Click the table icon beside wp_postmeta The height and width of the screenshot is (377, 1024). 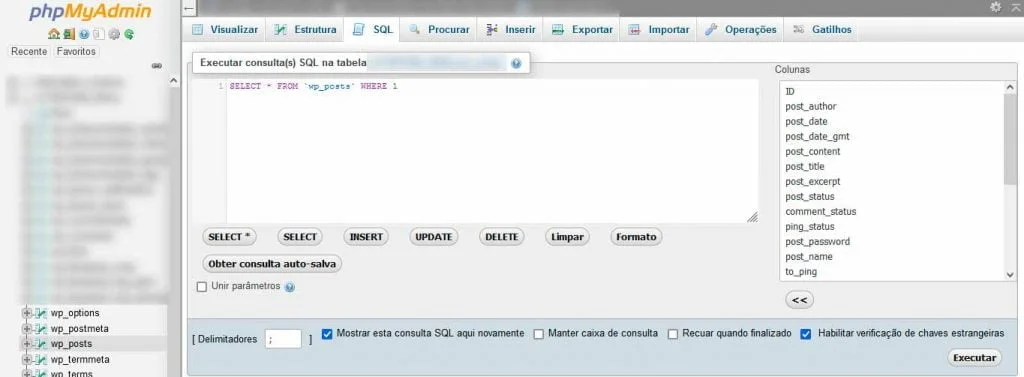coord(41,329)
